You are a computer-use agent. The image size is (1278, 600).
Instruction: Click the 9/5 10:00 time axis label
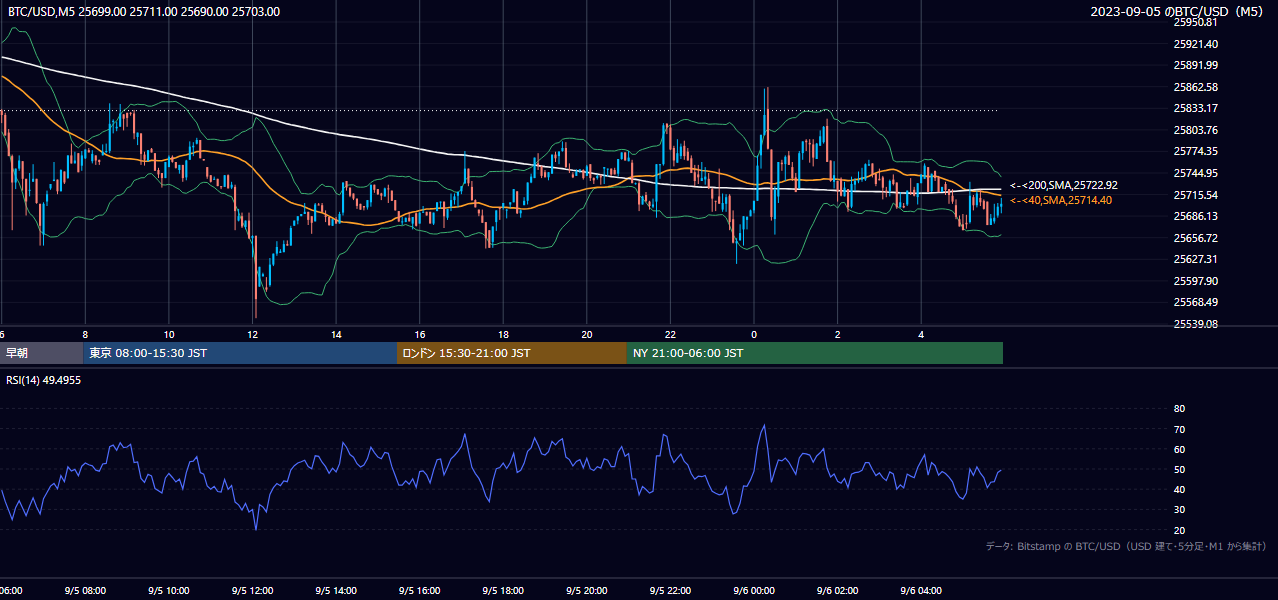tap(169, 591)
